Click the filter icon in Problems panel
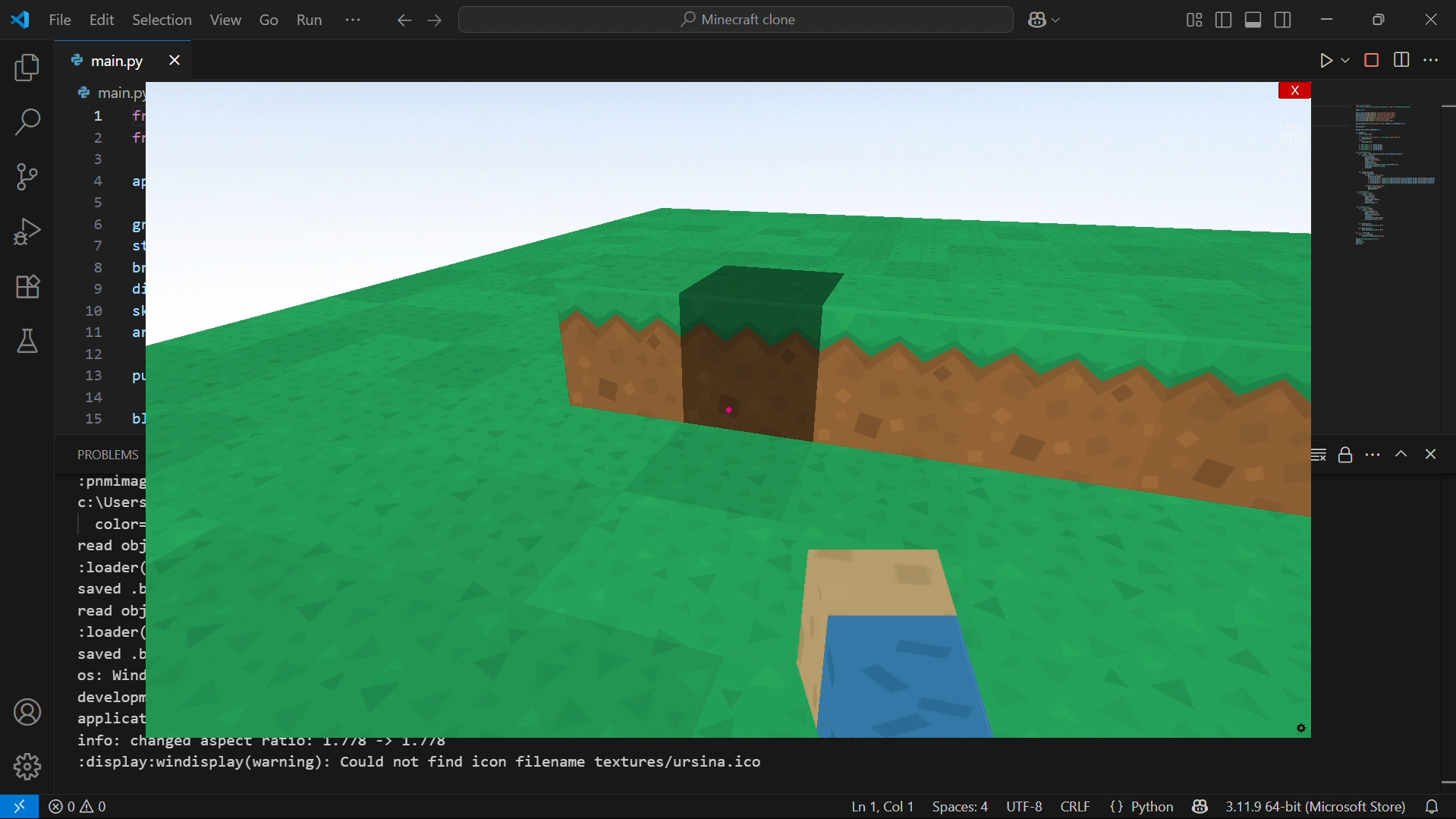This screenshot has width=1456, height=819. (1318, 454)
